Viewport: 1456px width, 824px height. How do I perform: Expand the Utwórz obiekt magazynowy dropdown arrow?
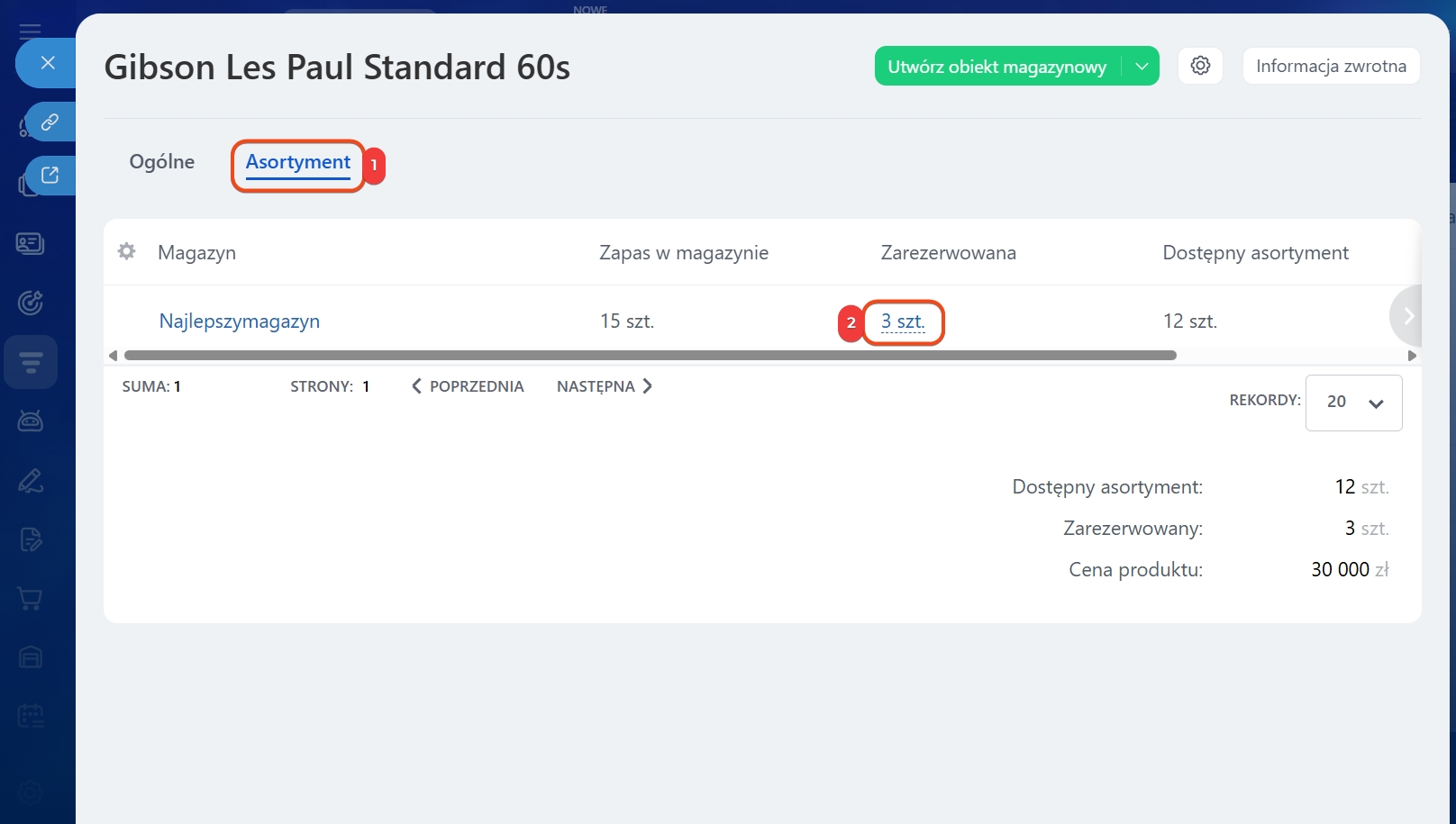point(1142,66)
